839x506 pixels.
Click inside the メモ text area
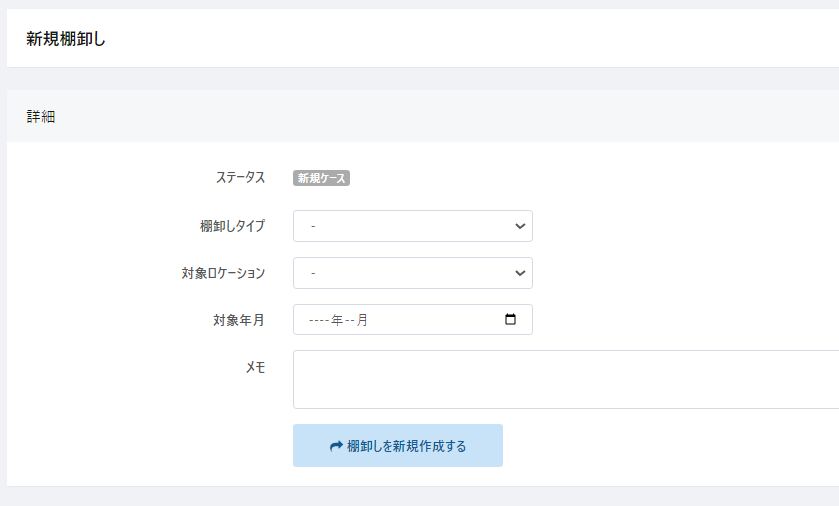[x=565, y=379]
